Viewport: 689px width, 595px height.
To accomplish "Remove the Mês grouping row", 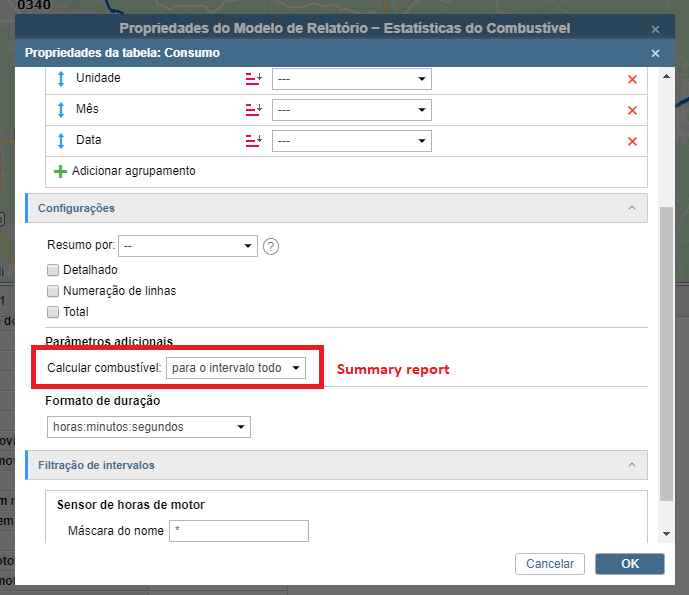I will click(632, 110).
